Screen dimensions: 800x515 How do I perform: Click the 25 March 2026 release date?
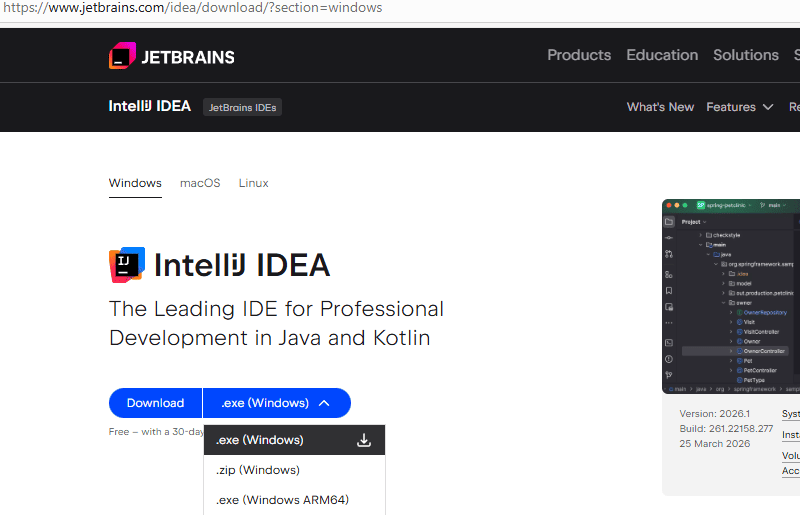(x=715, y=444)
